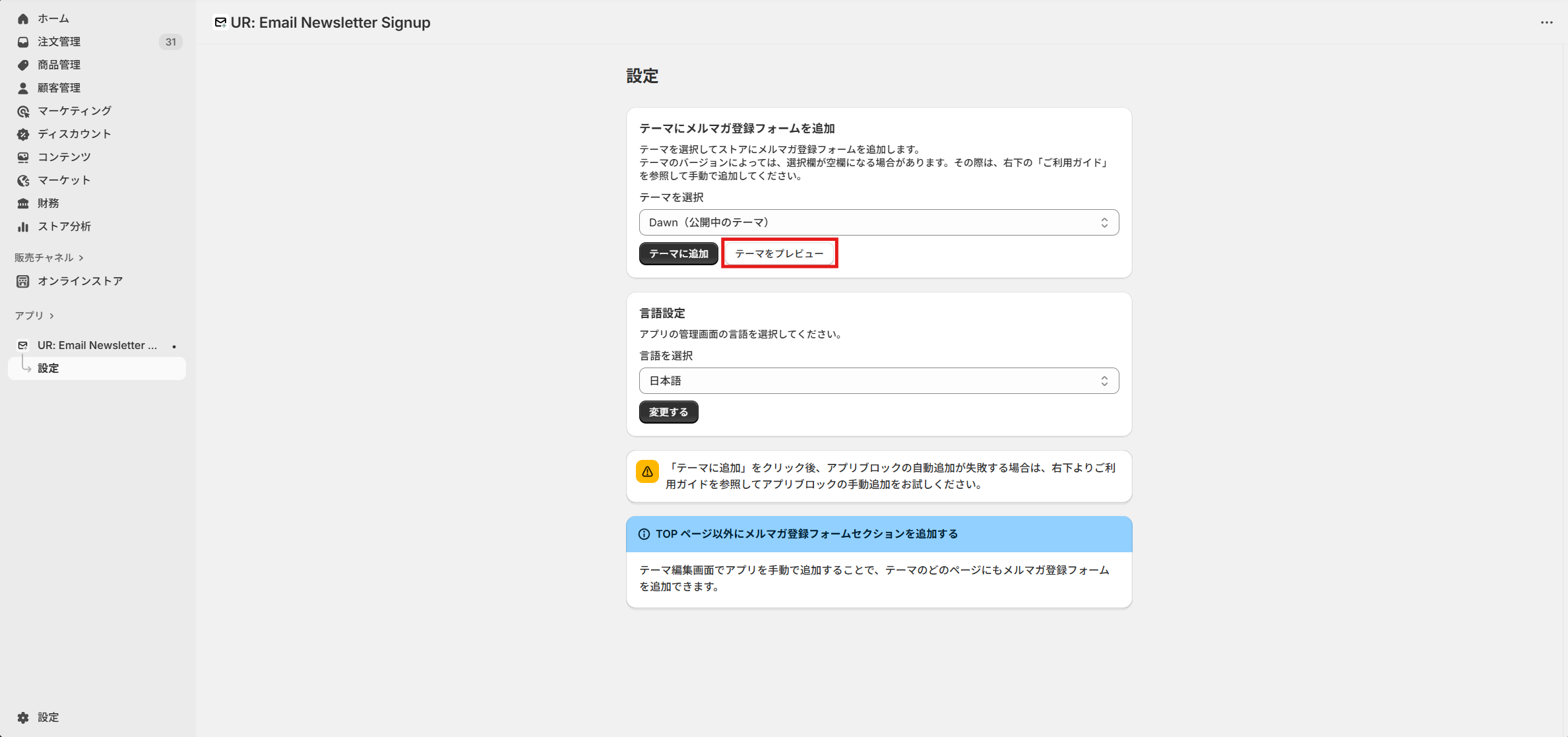
Task: Click the Products tag icon
Action: (23, 65)
